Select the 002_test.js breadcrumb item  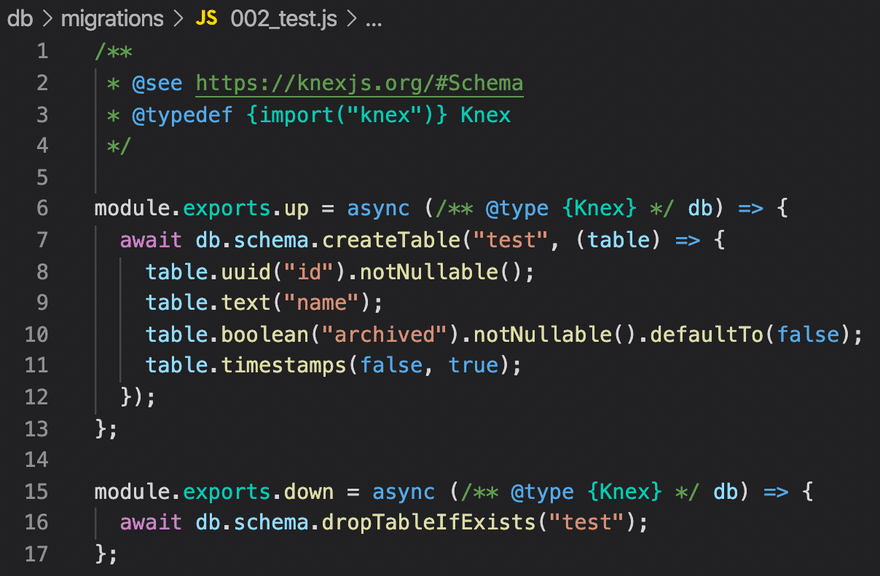point(285,18)
